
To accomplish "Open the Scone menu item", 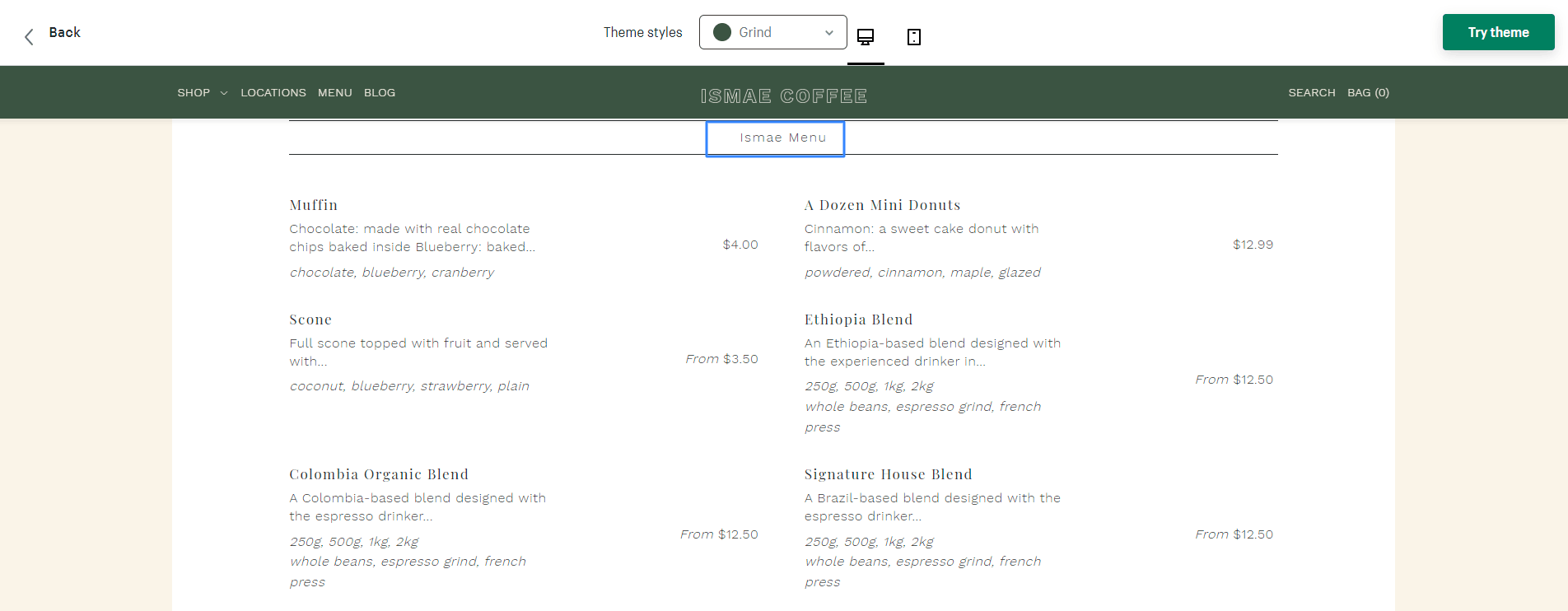I will (x=310, y=319).
